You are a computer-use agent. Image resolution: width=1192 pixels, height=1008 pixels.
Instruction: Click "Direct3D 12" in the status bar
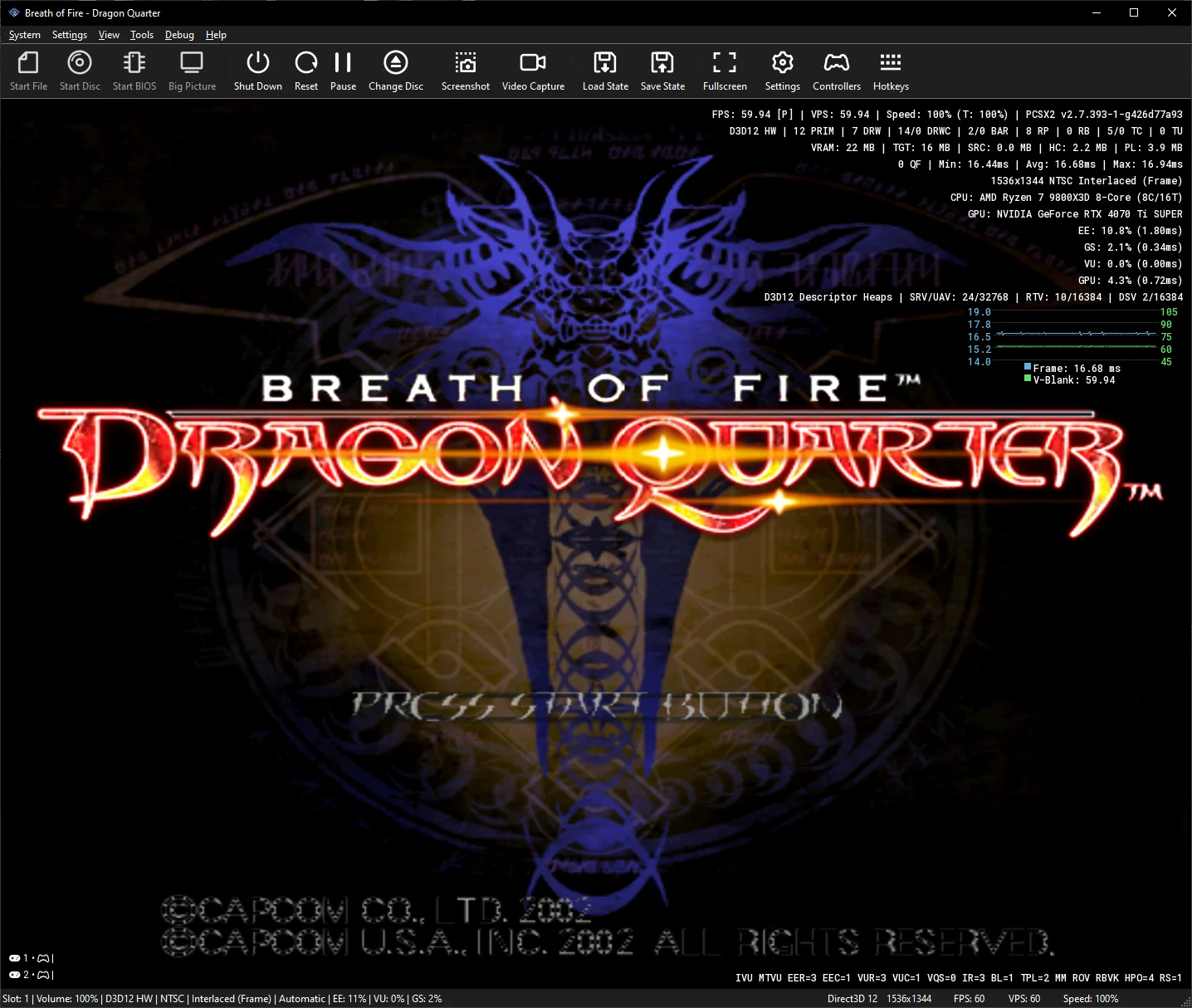pyautogui.click(x=852, y=999)
